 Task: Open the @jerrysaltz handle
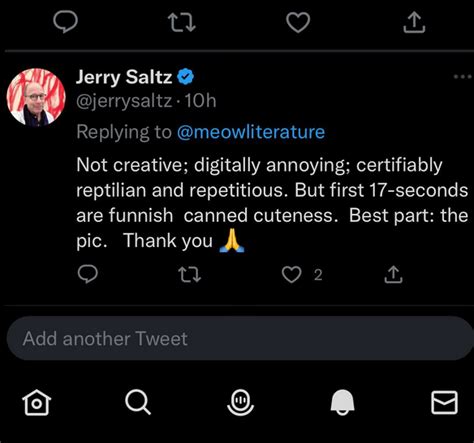point(124,101)
